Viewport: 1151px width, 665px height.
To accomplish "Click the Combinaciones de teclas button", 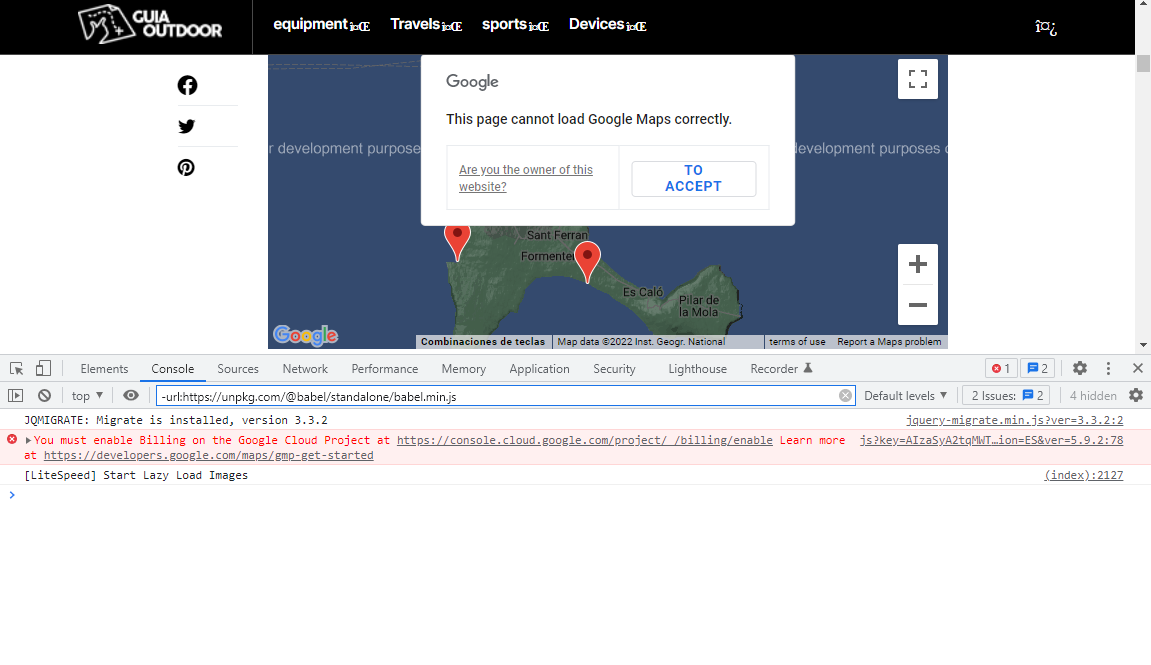I will click(483, 341).
